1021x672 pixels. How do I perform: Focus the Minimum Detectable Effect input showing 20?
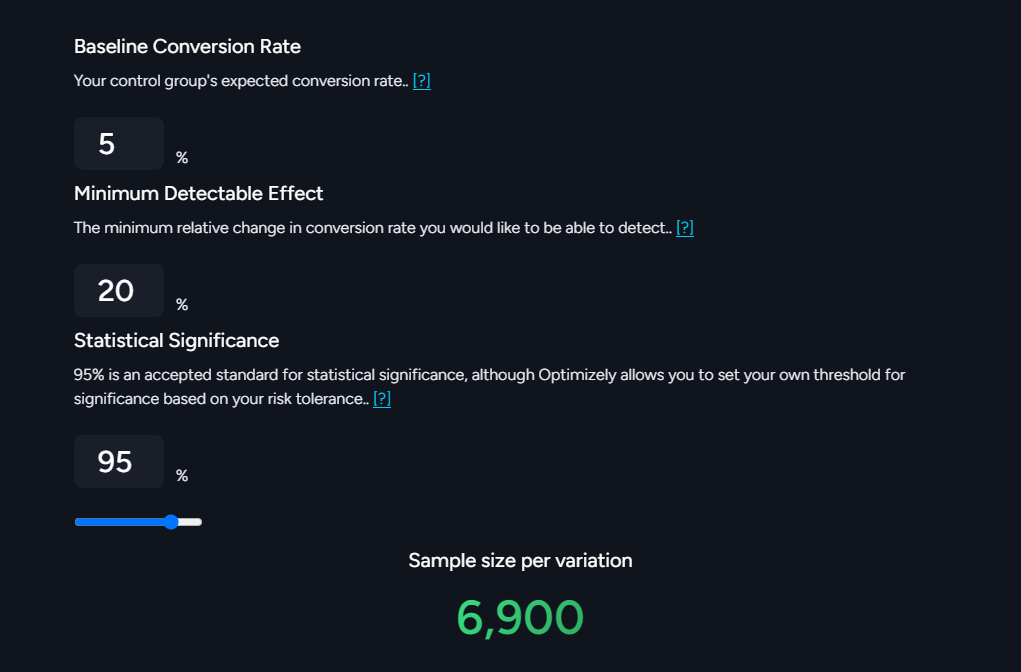coord(118,291)
